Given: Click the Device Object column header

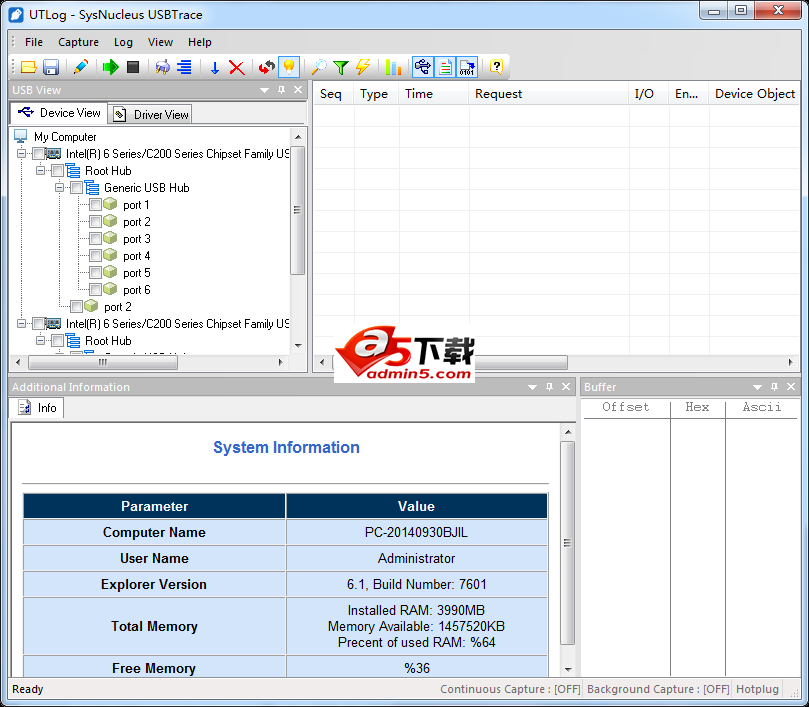Looking at the screenshot, I should click(x=754, y=94).
